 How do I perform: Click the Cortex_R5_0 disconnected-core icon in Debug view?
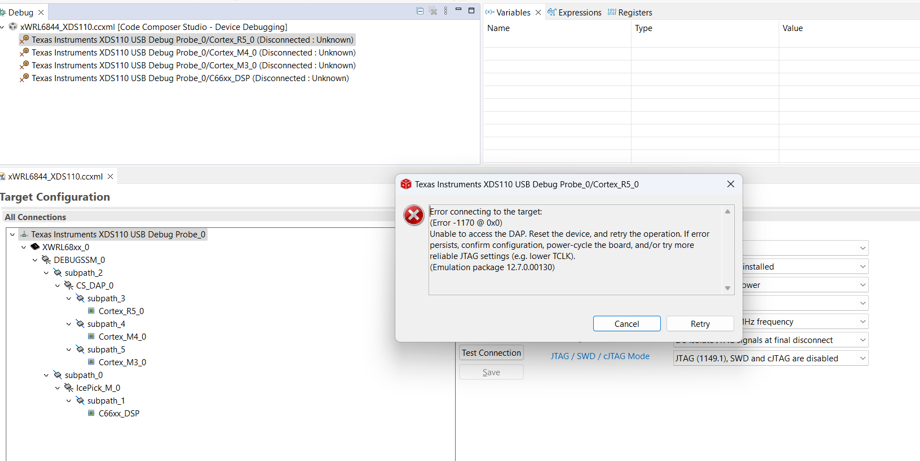coord(24,40)
